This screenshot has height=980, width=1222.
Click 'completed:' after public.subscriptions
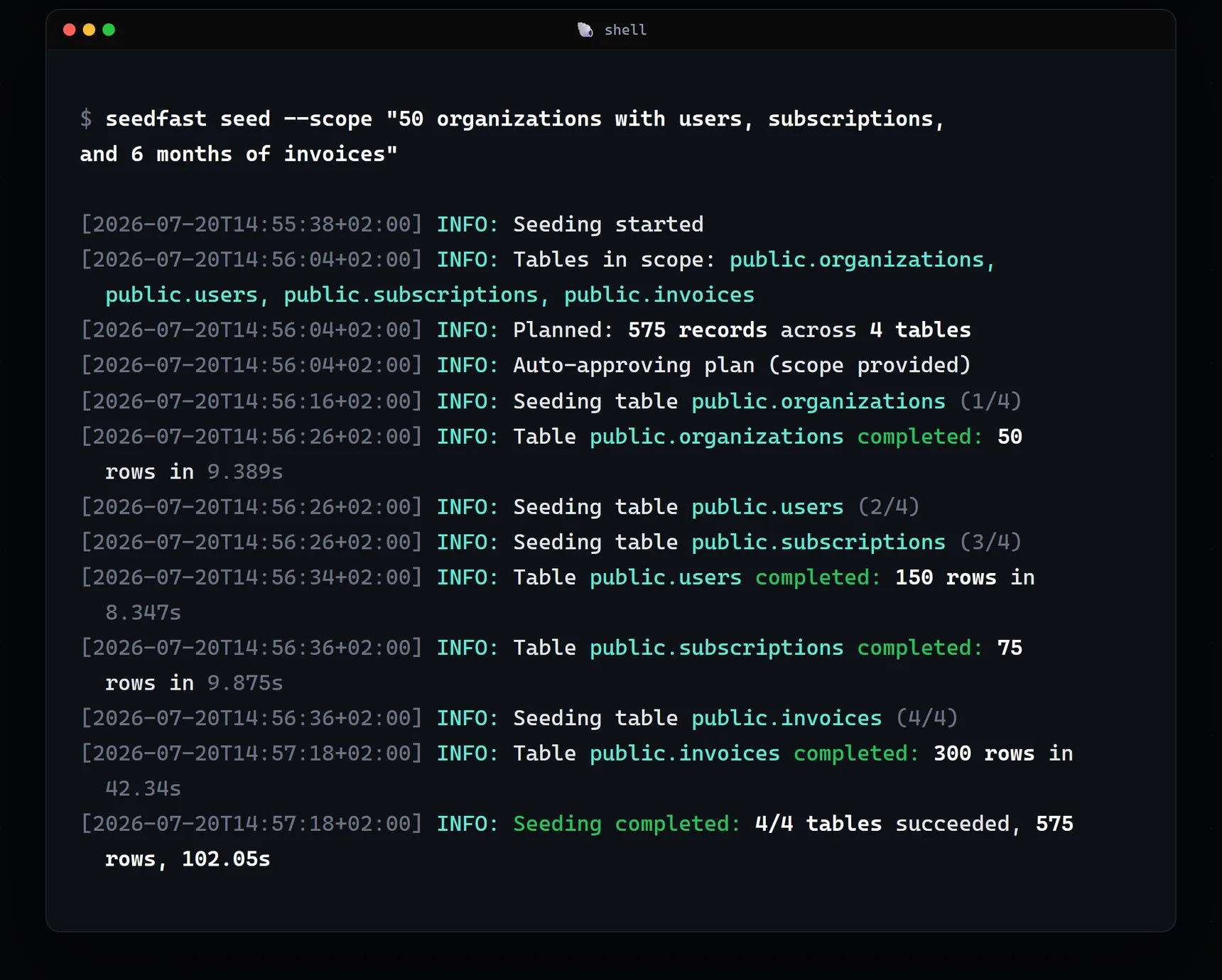point(920,648)
